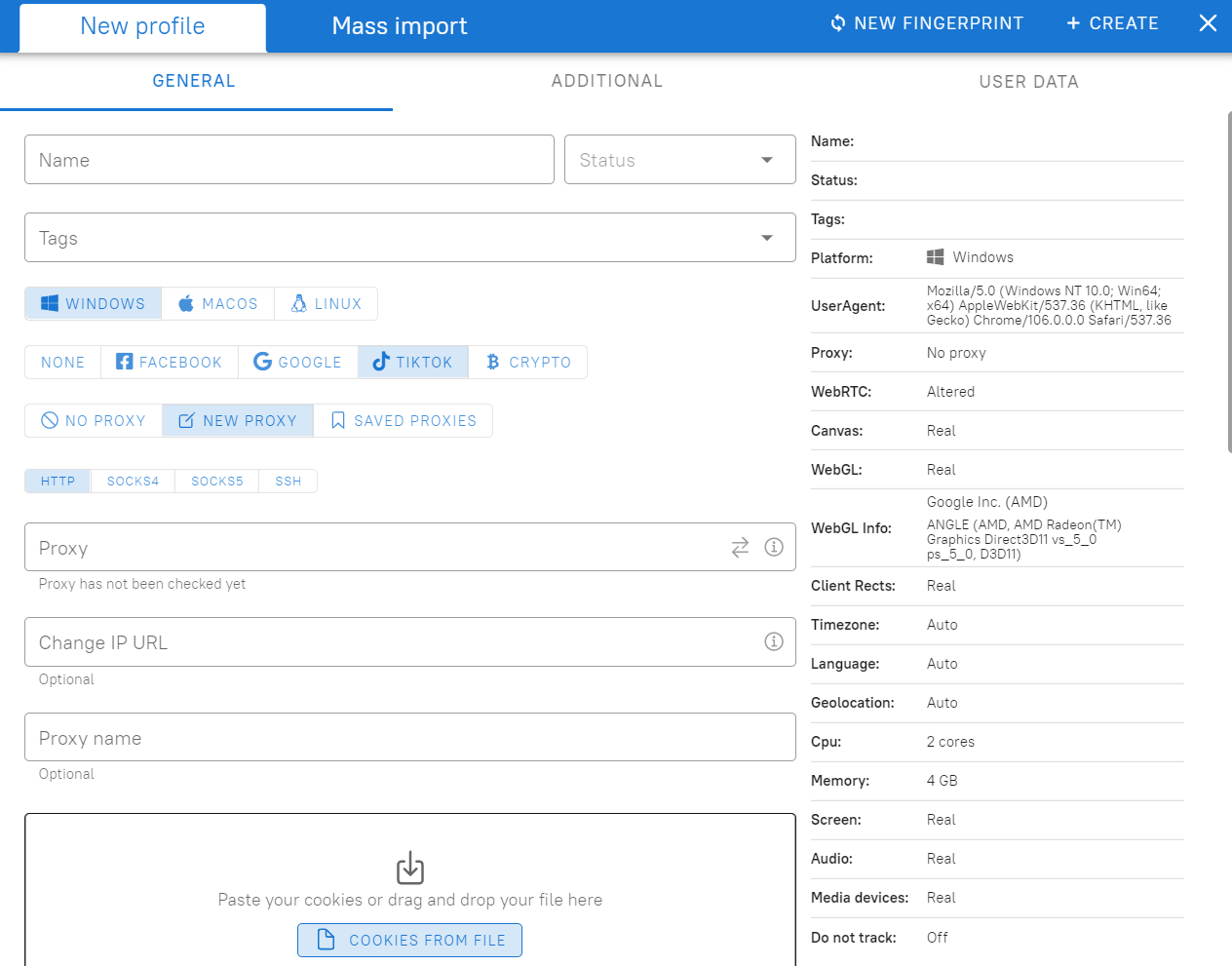Click the Apple logo icon for macOS
The image size is (1232, 966).
point(186,303)
